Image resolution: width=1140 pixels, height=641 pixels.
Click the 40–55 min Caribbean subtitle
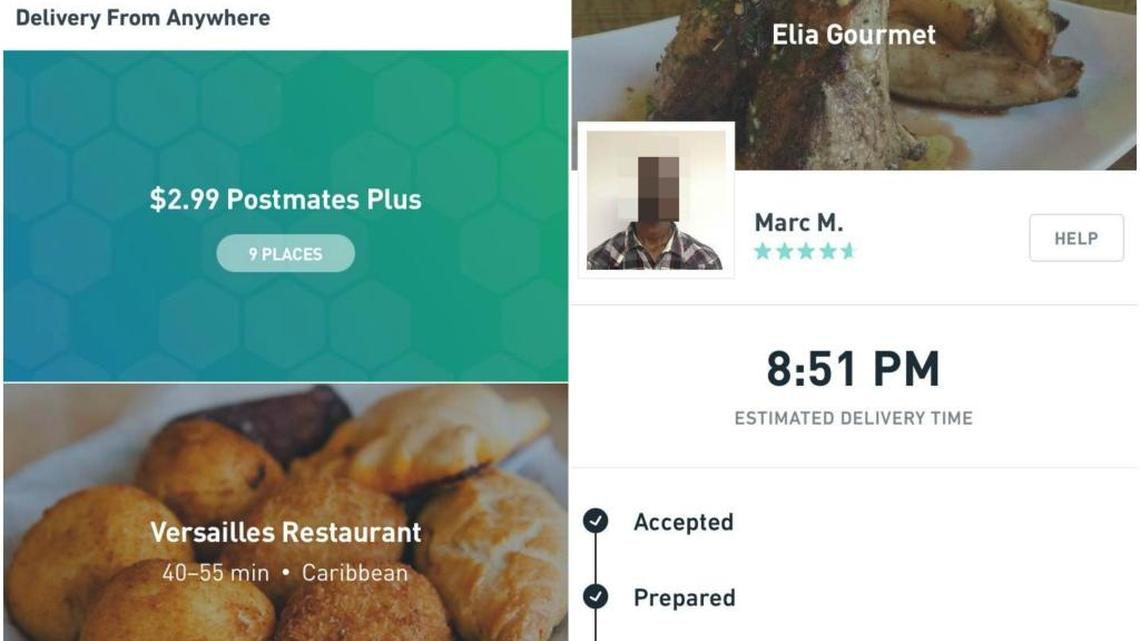tap(285, 573)
